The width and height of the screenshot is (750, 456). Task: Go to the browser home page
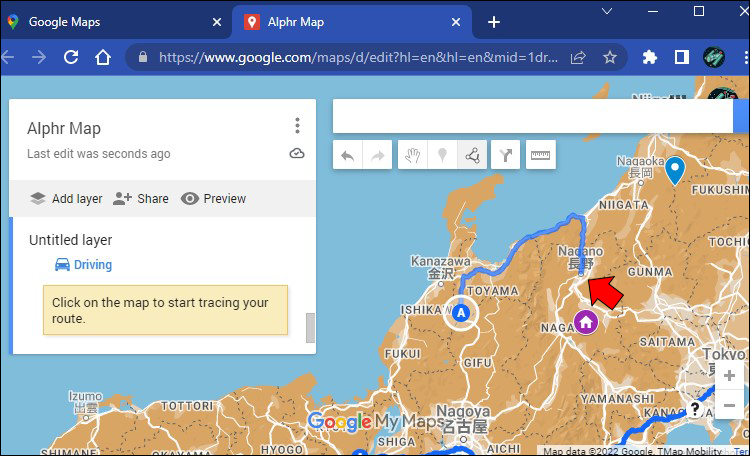point(102,57)
